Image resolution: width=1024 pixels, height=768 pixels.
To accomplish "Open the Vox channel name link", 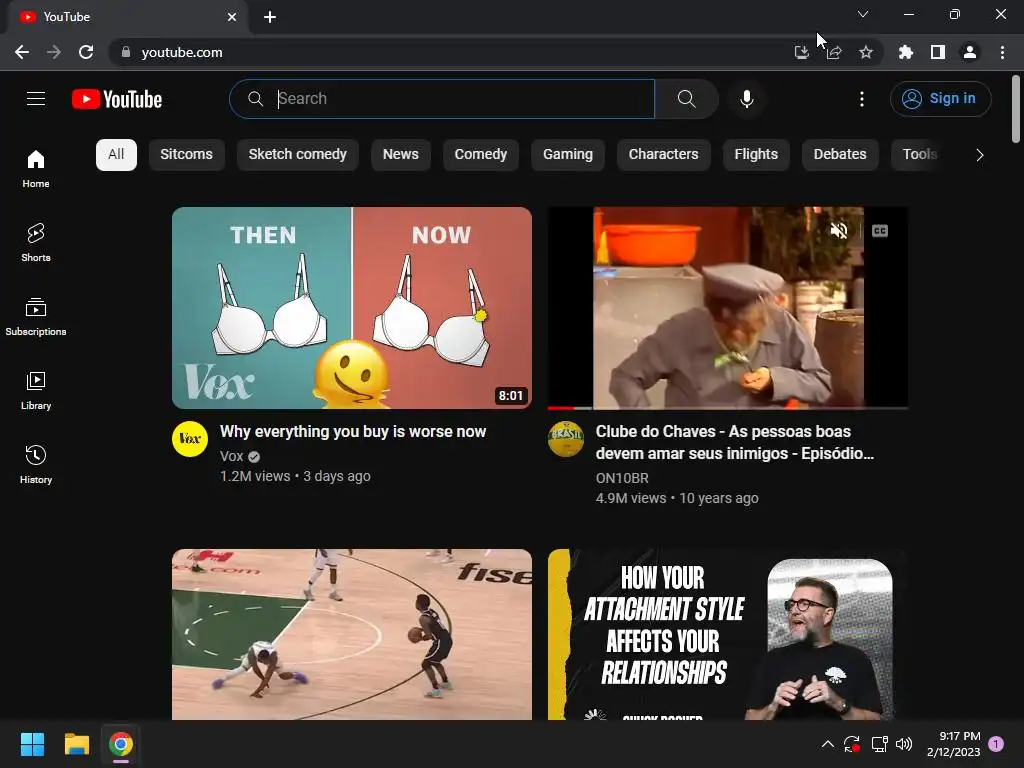I will pyautogui.click(x=231, y=456).
